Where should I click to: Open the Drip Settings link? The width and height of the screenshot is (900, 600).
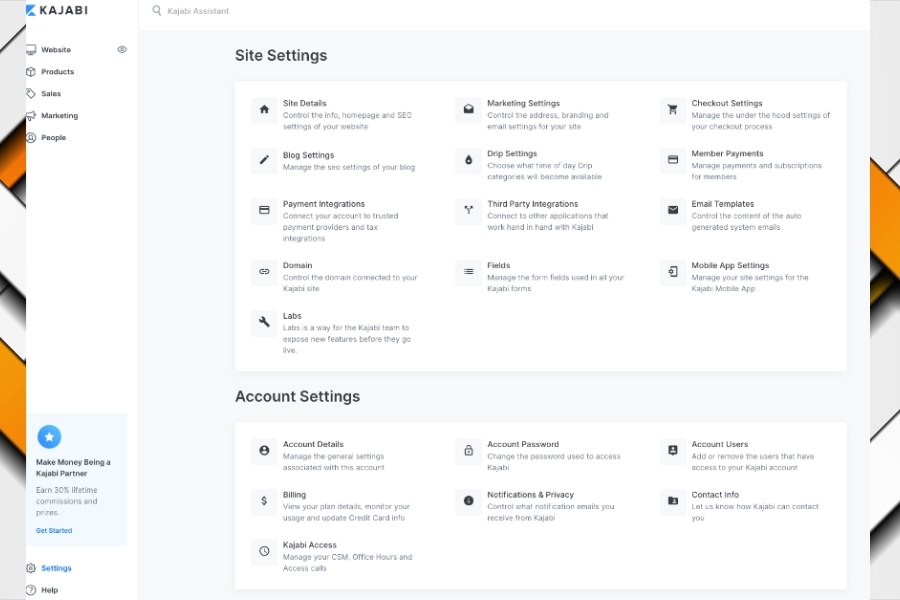click(x=512, y=154)
